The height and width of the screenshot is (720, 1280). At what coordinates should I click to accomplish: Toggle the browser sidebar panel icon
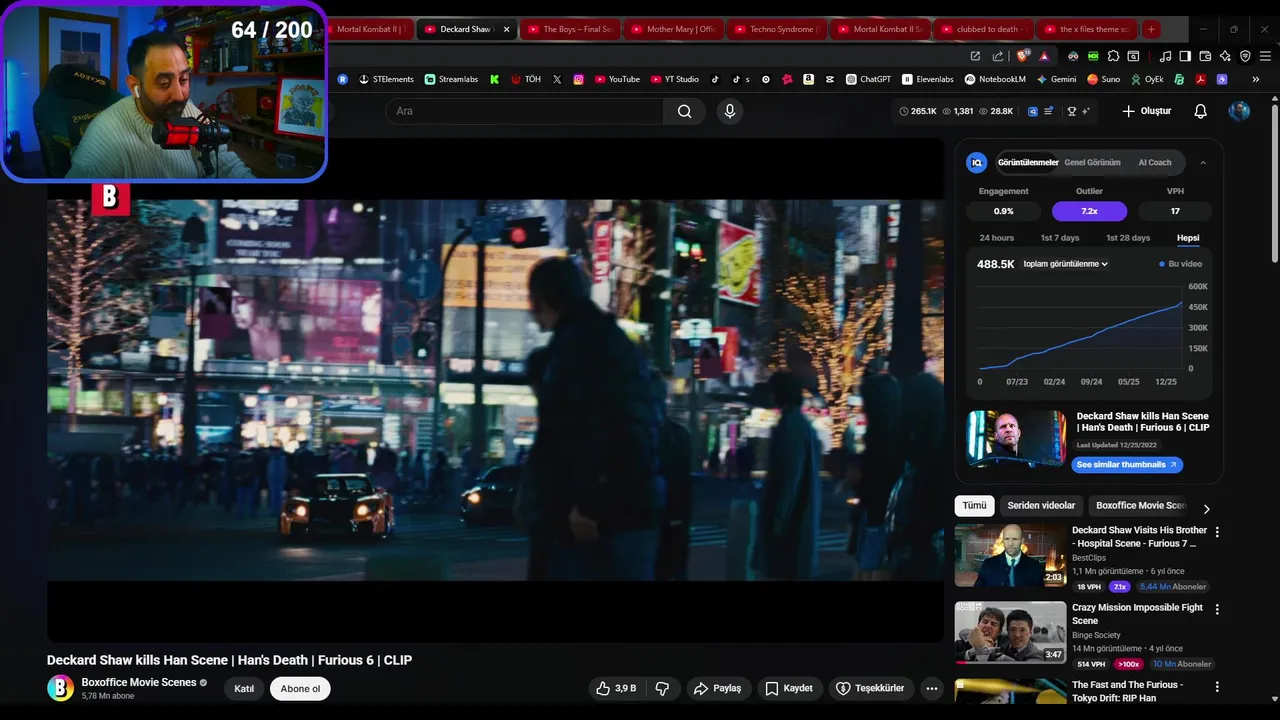point(1185,56)
